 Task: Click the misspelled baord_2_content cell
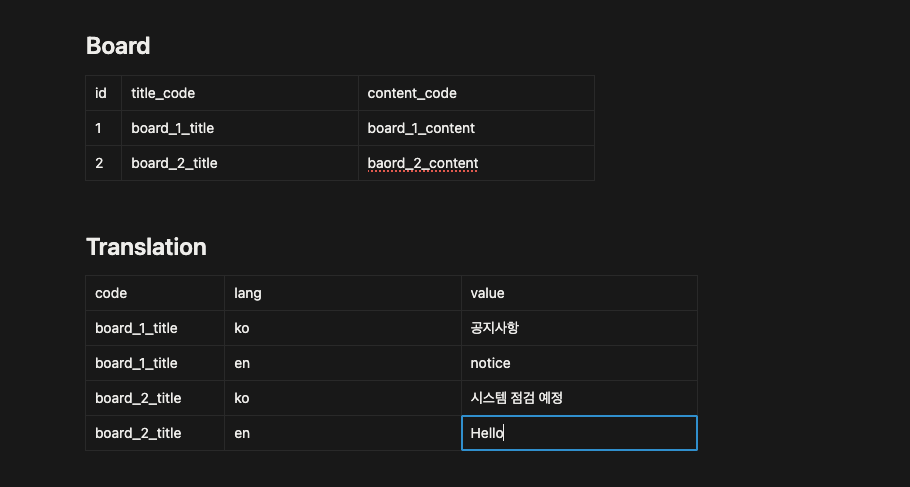click(423, 163)
